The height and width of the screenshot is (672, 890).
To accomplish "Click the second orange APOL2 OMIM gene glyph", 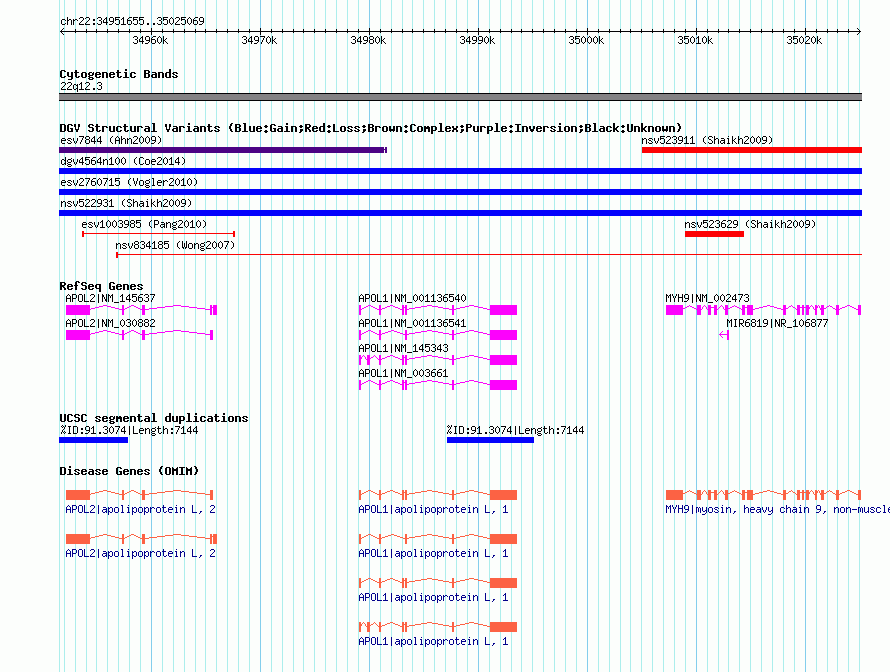I will tap(141, 539).
